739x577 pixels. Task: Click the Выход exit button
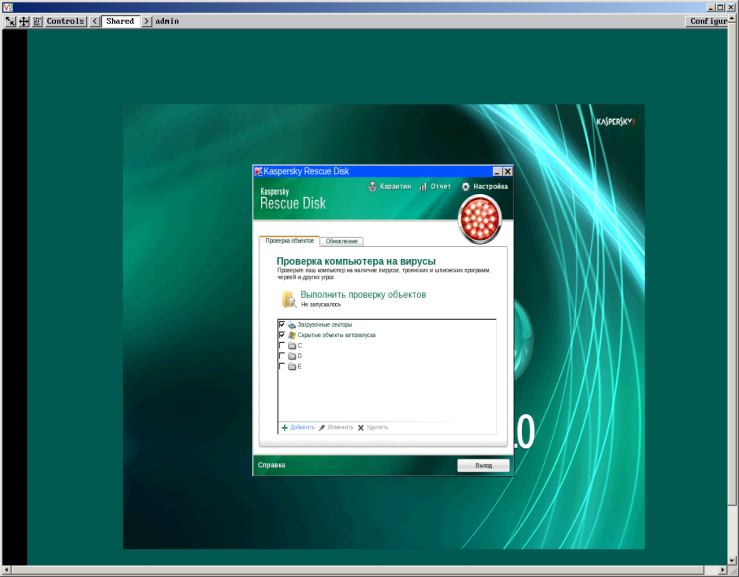pos(483,465)
